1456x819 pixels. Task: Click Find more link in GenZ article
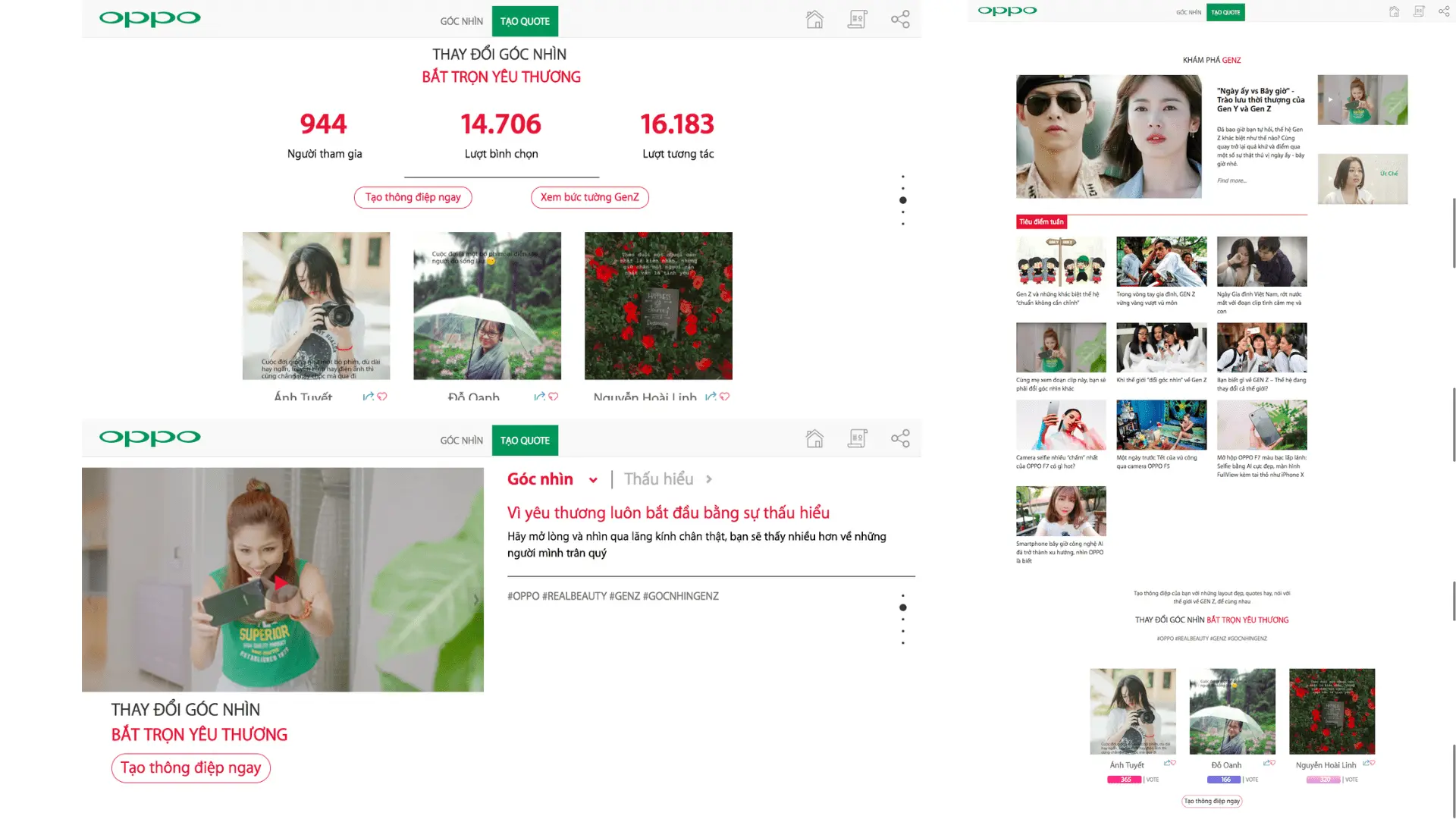click(x=1231, y=180)
